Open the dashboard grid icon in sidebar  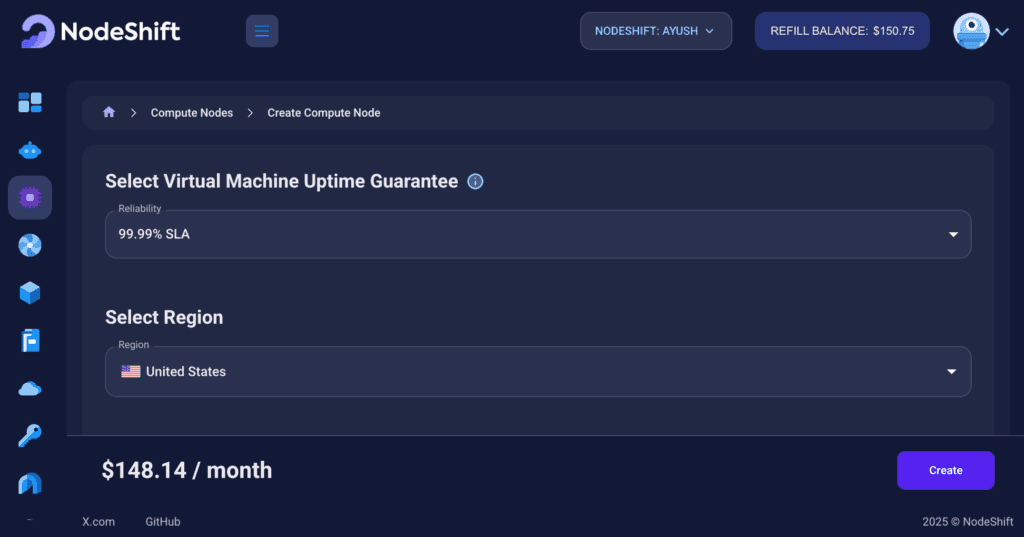(x=30, y=102)
